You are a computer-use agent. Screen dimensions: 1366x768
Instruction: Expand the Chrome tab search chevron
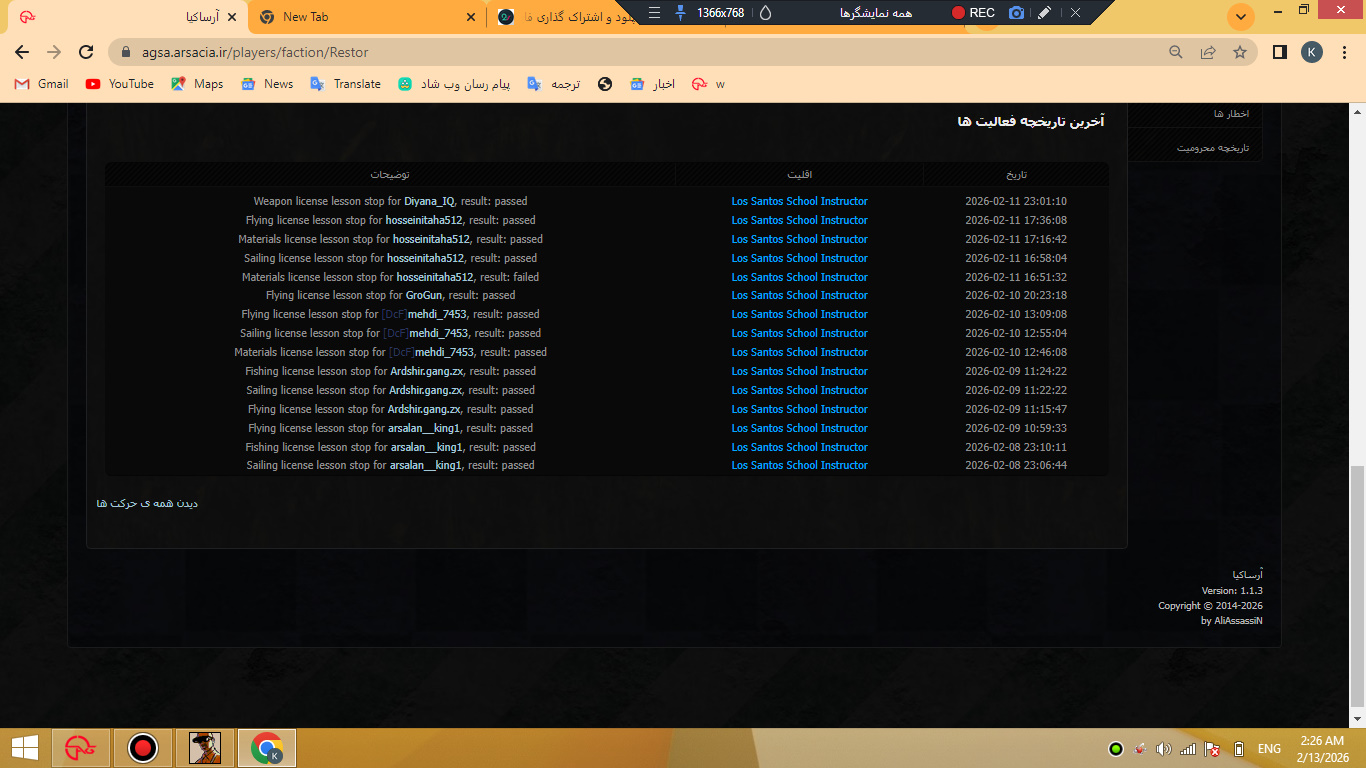click(1240, 17)
